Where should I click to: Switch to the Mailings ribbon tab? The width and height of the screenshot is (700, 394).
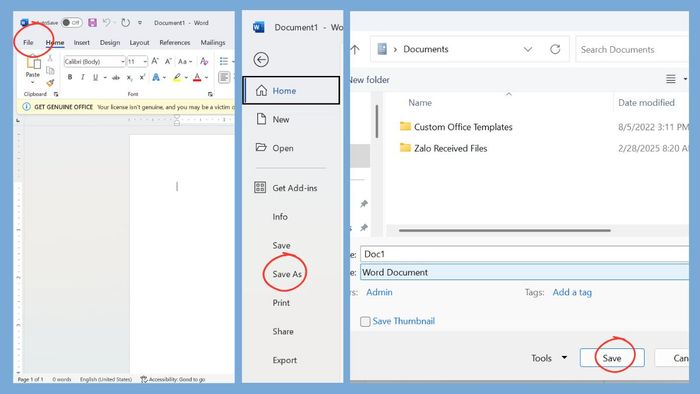click(213, 42)
